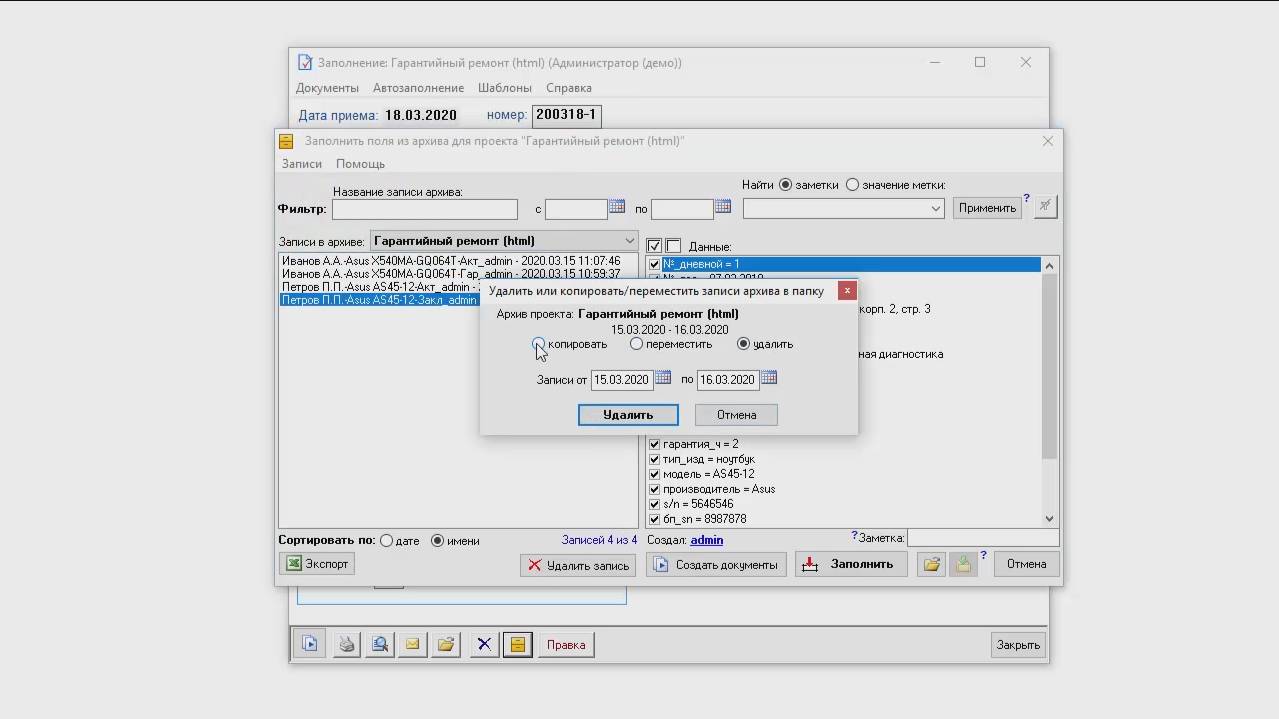Click the help mark beside the green save icon
The height and width of the screenshot is (719, 1279).
point(984,556)
